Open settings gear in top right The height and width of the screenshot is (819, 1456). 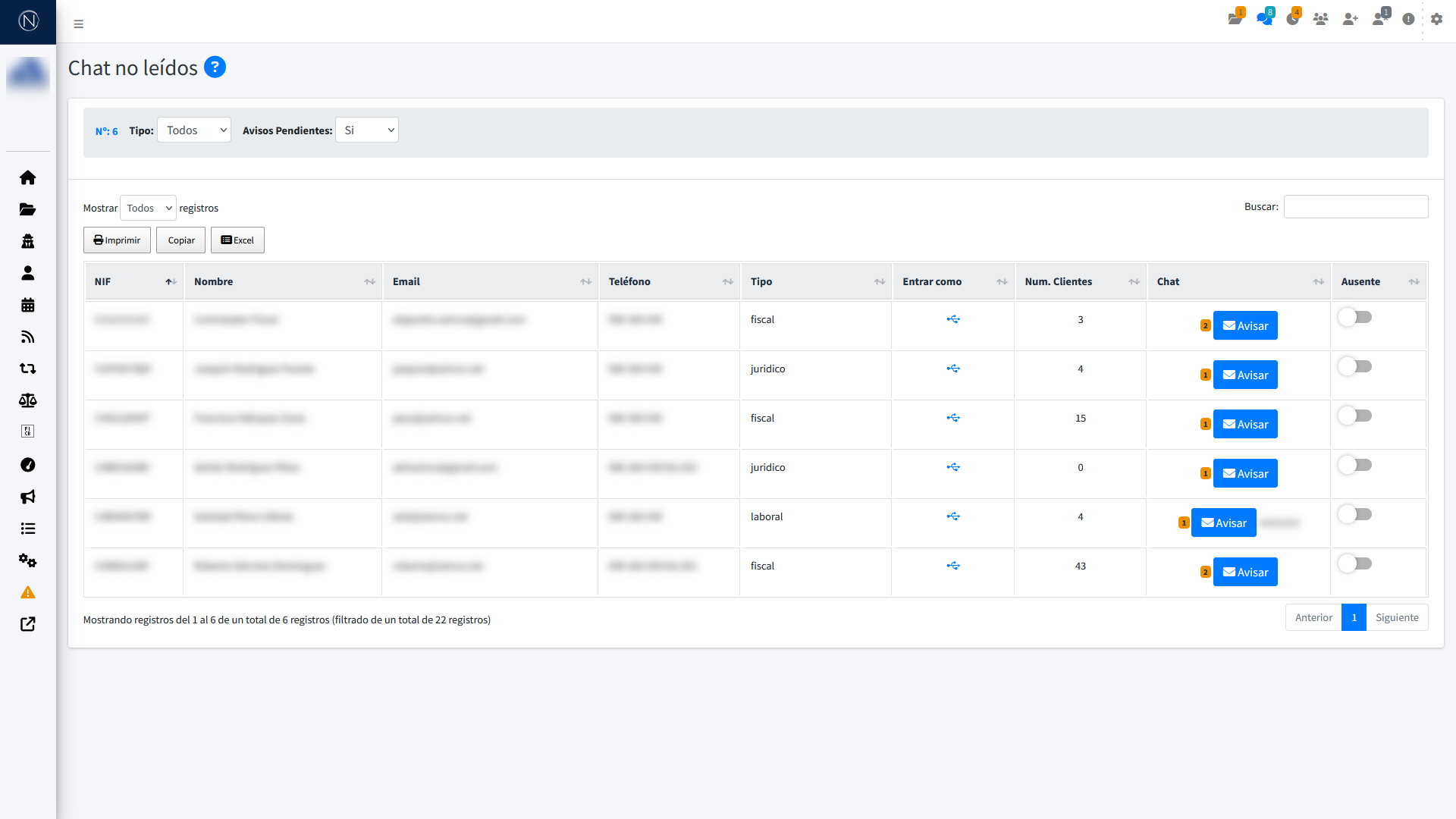1436,19
